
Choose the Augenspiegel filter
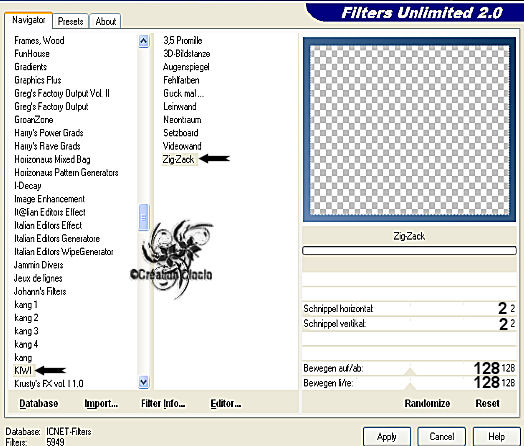[x=186, y=67]
